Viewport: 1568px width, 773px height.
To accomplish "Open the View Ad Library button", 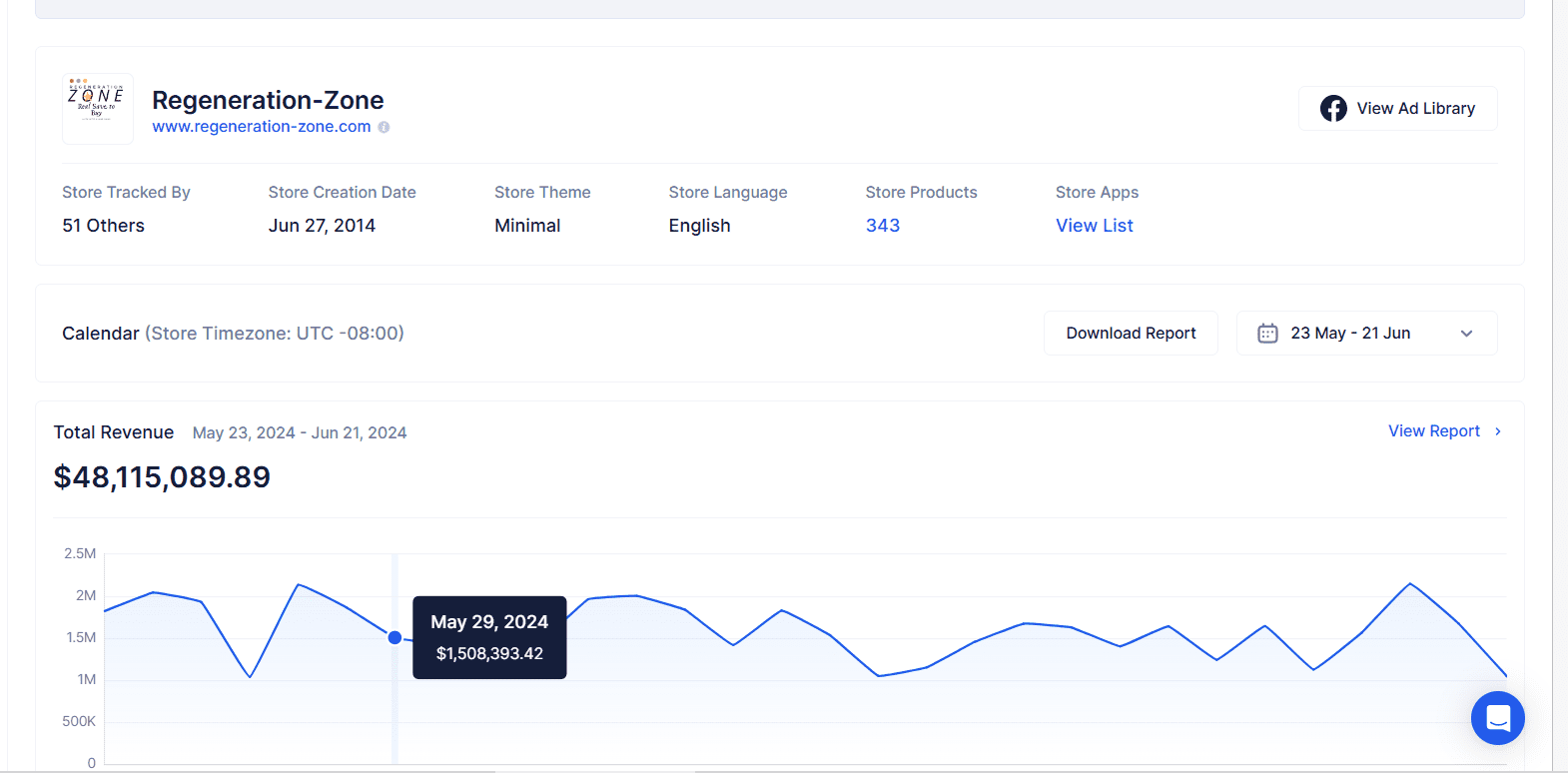I will (x=1397, y=108).
